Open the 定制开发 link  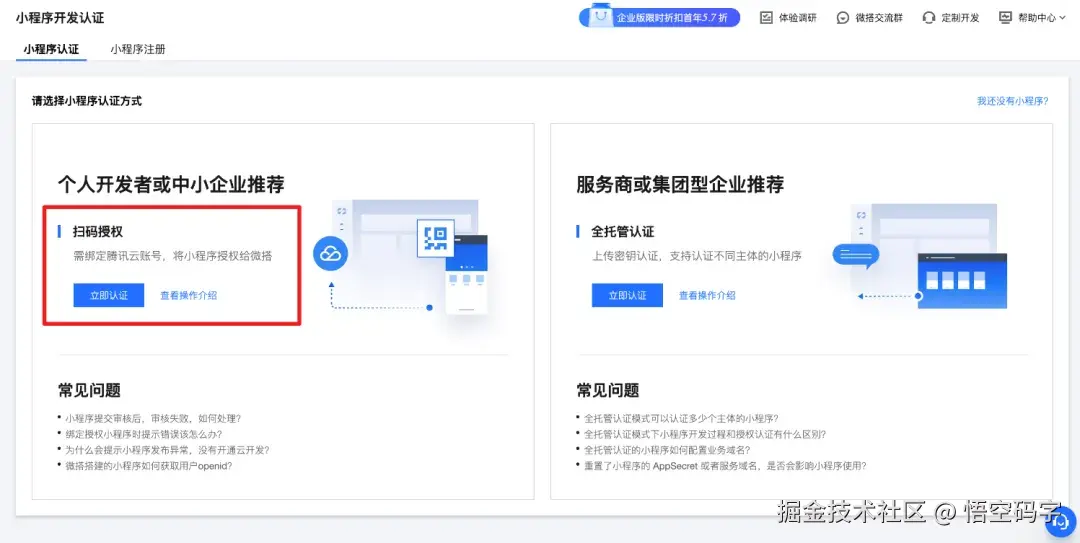click(x=960, y=18)
